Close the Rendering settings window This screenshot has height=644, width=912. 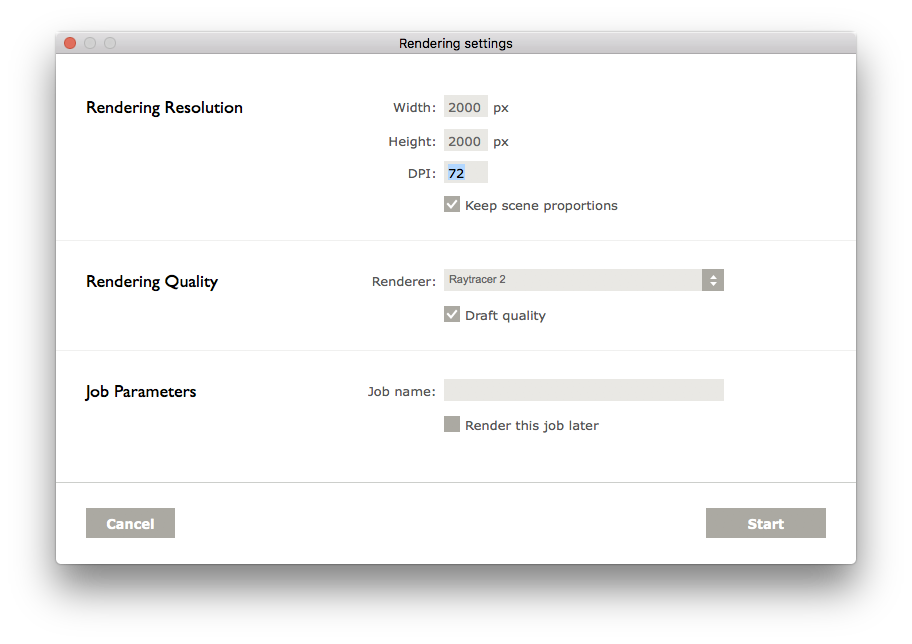point(70,43)
